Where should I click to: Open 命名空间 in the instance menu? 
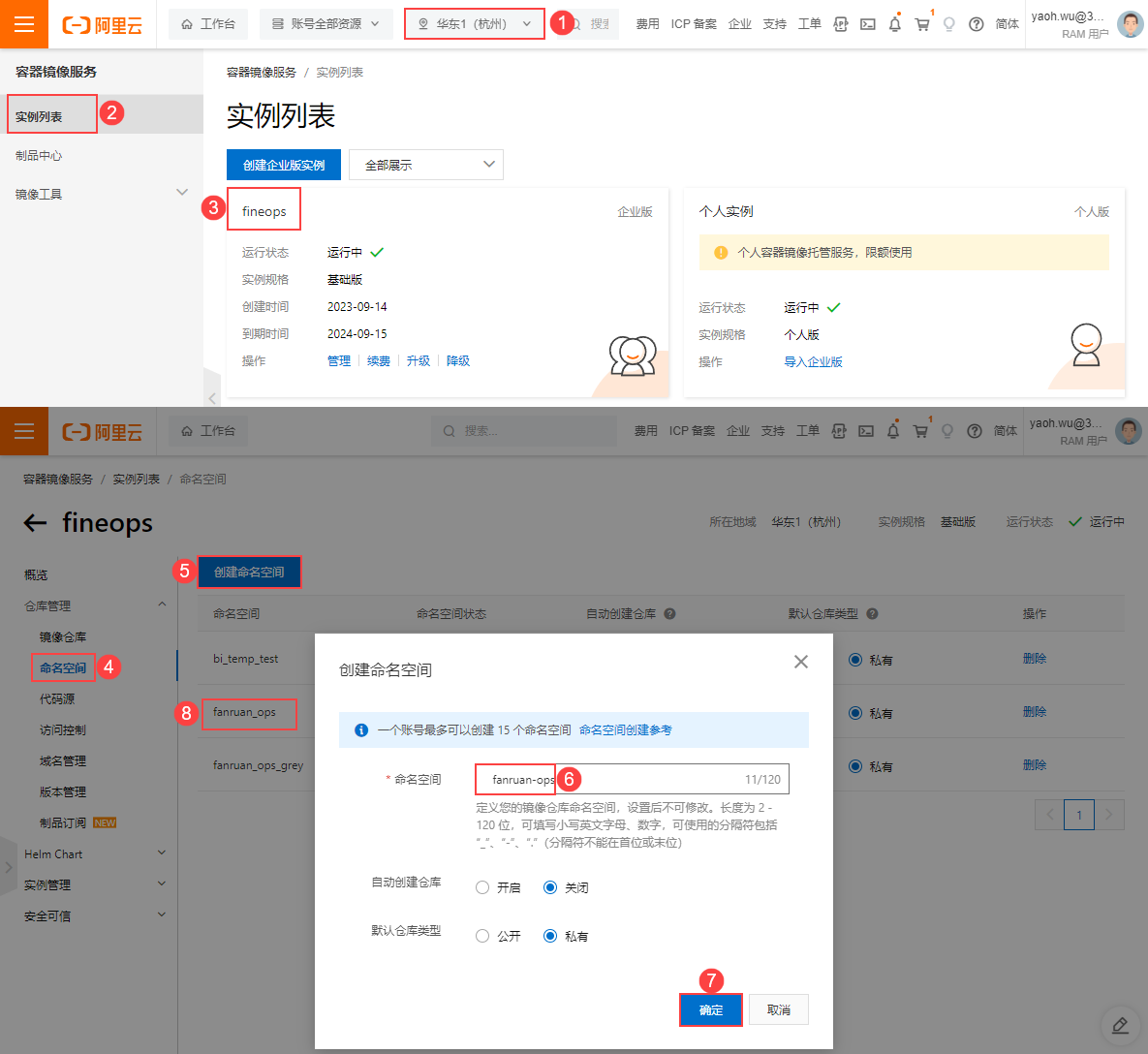(x=63, y=667)
